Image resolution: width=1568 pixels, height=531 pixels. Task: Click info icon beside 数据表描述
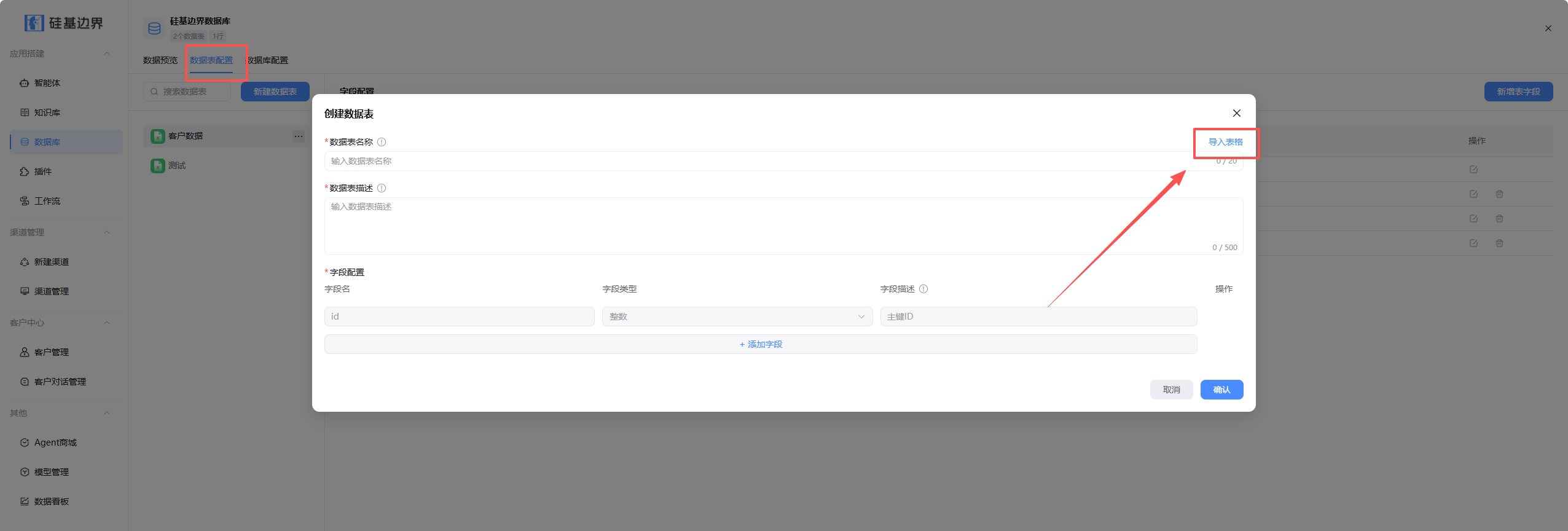coord(382,188)
